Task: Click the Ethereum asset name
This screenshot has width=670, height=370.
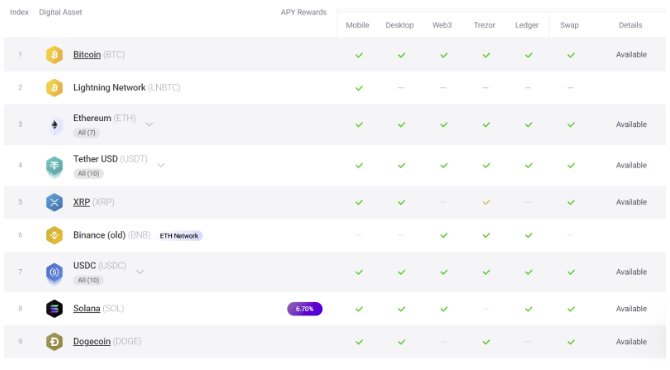Action: pyautogui.click(x=92, y=118)
